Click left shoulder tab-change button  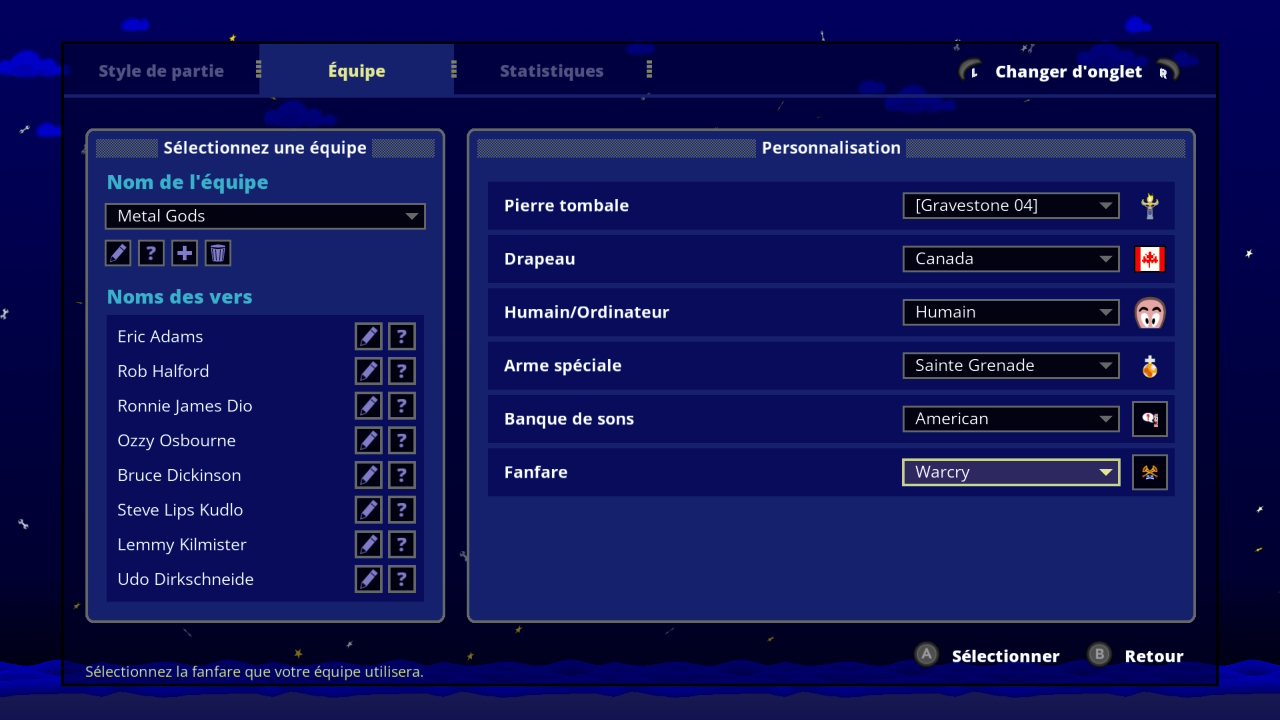(971, 71)
